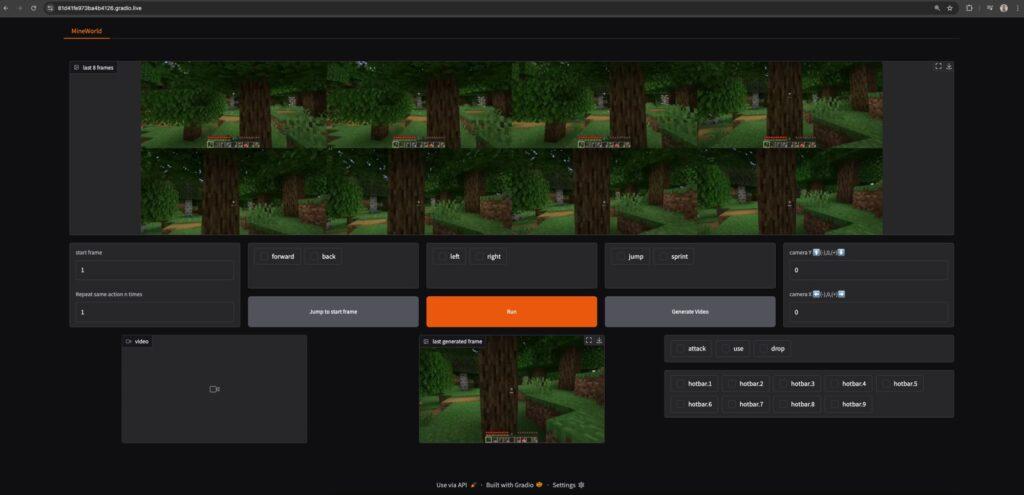The image size is (1024, 495).
Task: Open the Use via API link
Action: (x=456, y=485)
